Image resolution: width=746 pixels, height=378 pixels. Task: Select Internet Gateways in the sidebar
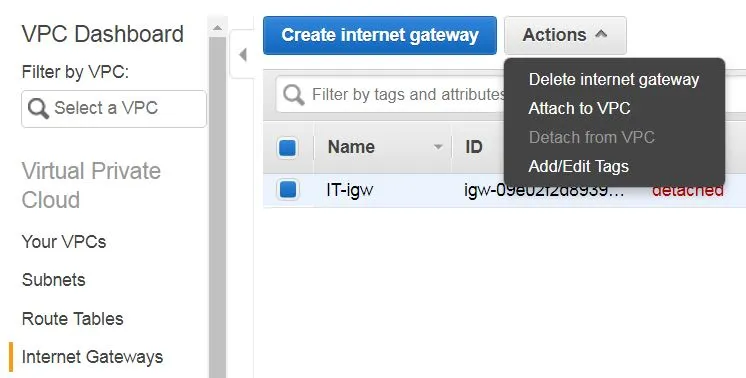pos(92,357)
